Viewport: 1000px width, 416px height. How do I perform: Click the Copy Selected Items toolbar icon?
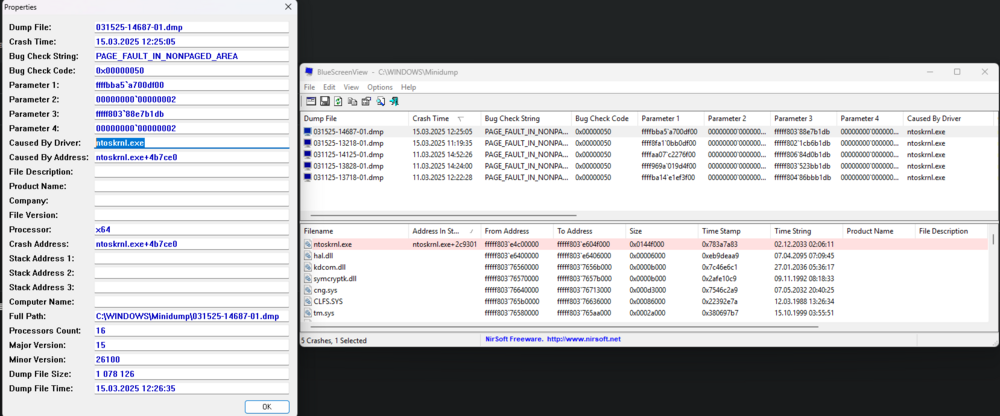click(x=353, y=101)
